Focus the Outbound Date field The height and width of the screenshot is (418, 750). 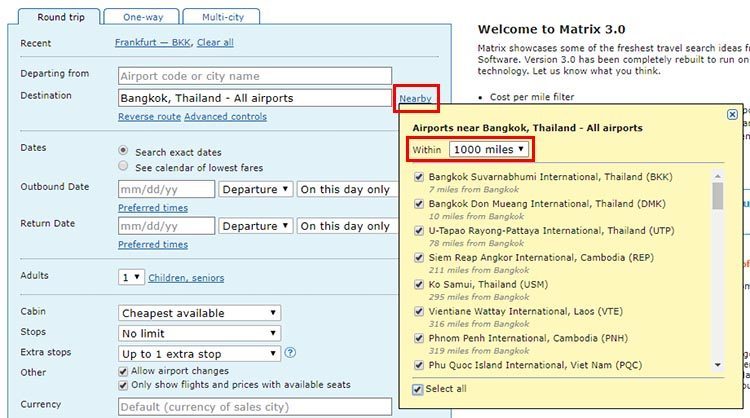[x=166, y=189]
